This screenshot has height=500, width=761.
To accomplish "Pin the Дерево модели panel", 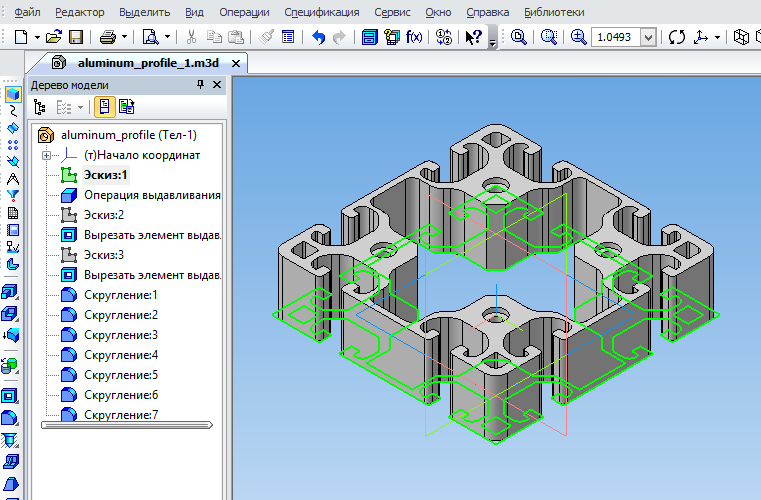I will (x=200, y=85).
